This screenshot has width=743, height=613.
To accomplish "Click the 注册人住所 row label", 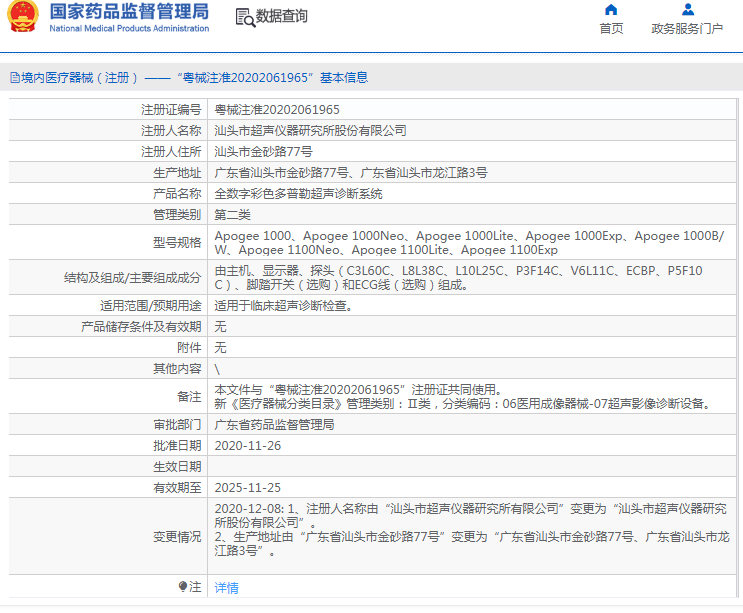I will (x=171, y=152).
